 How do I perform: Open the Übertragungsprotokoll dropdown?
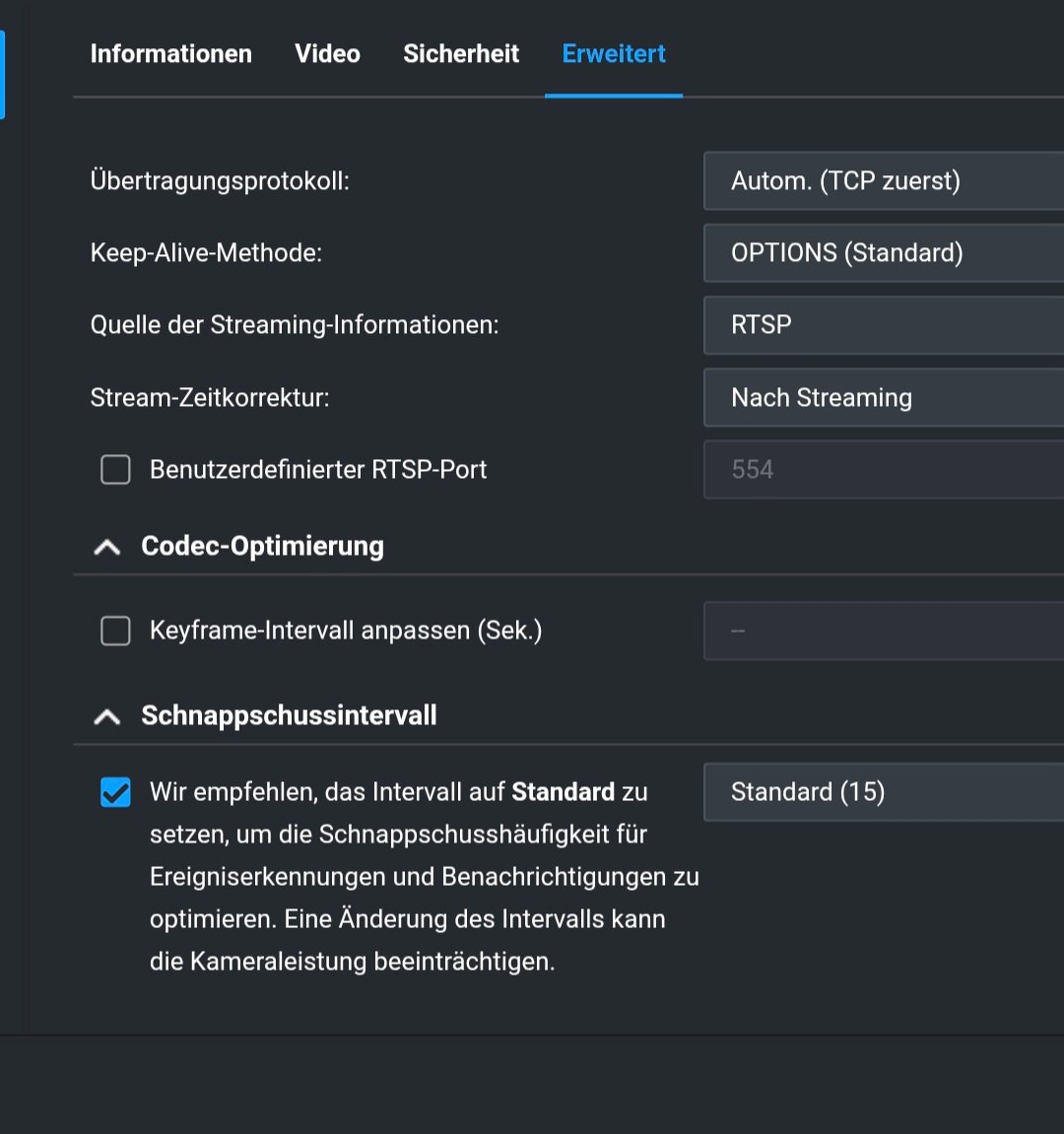(883, 181)
